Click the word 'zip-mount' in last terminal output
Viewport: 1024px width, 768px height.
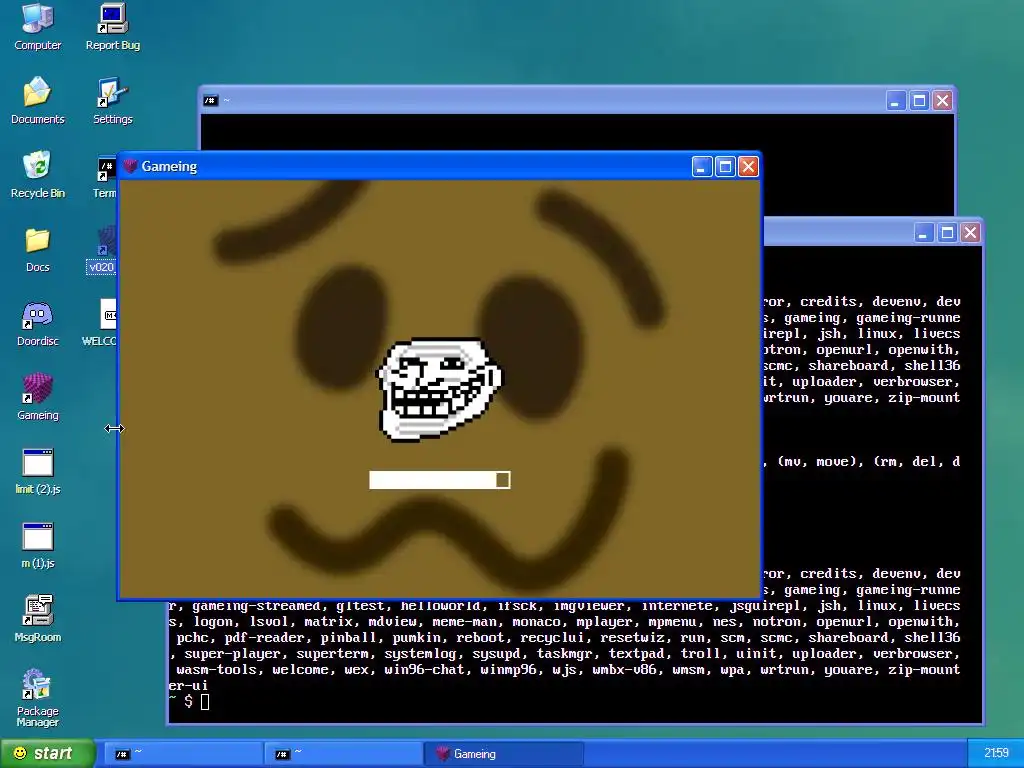click(923, 669)
